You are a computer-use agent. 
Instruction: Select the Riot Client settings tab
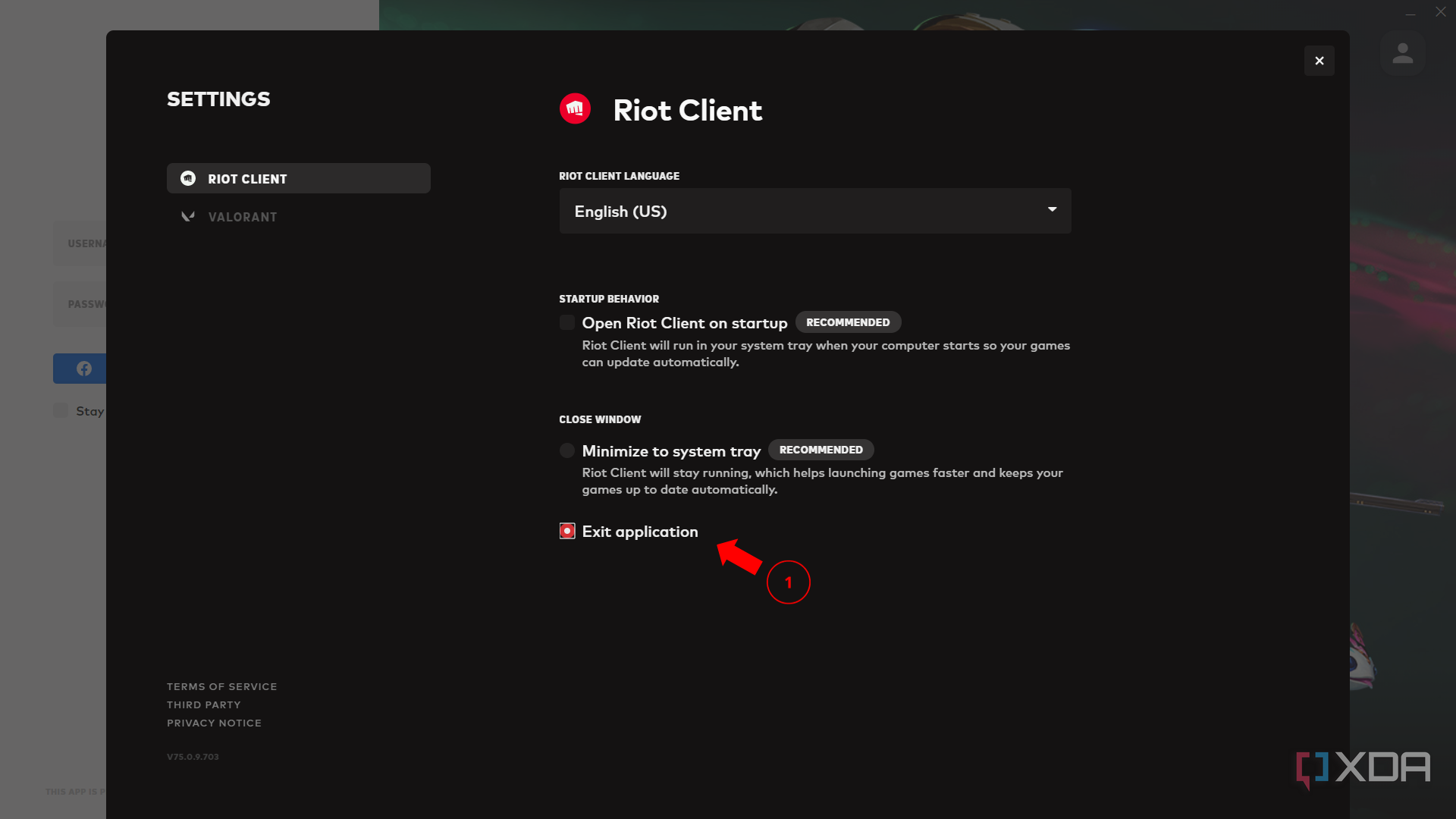point(299,178)
